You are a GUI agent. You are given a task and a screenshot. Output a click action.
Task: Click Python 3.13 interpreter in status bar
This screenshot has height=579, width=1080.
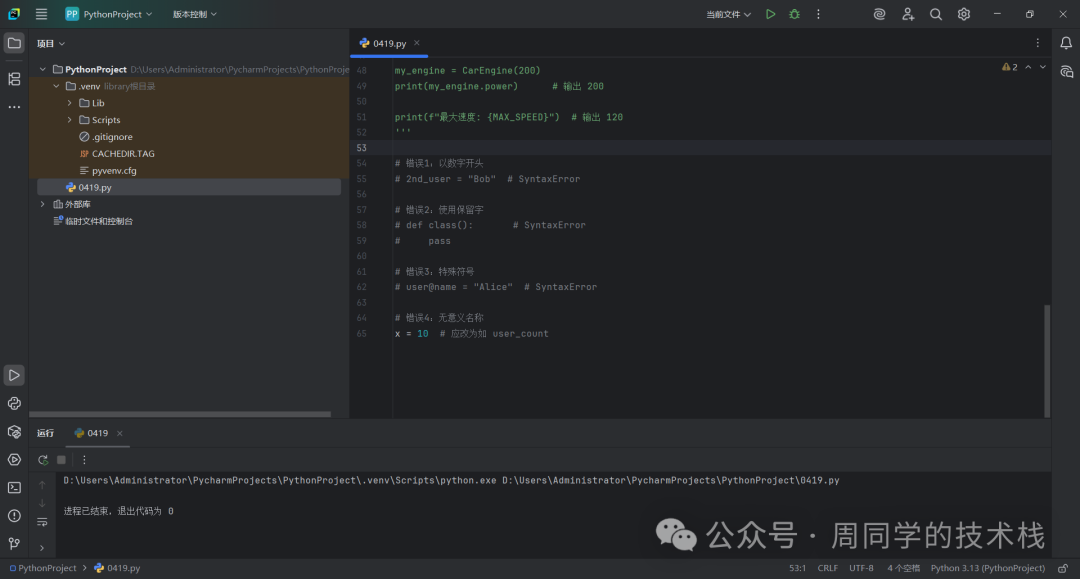click(x=987, y=568)
